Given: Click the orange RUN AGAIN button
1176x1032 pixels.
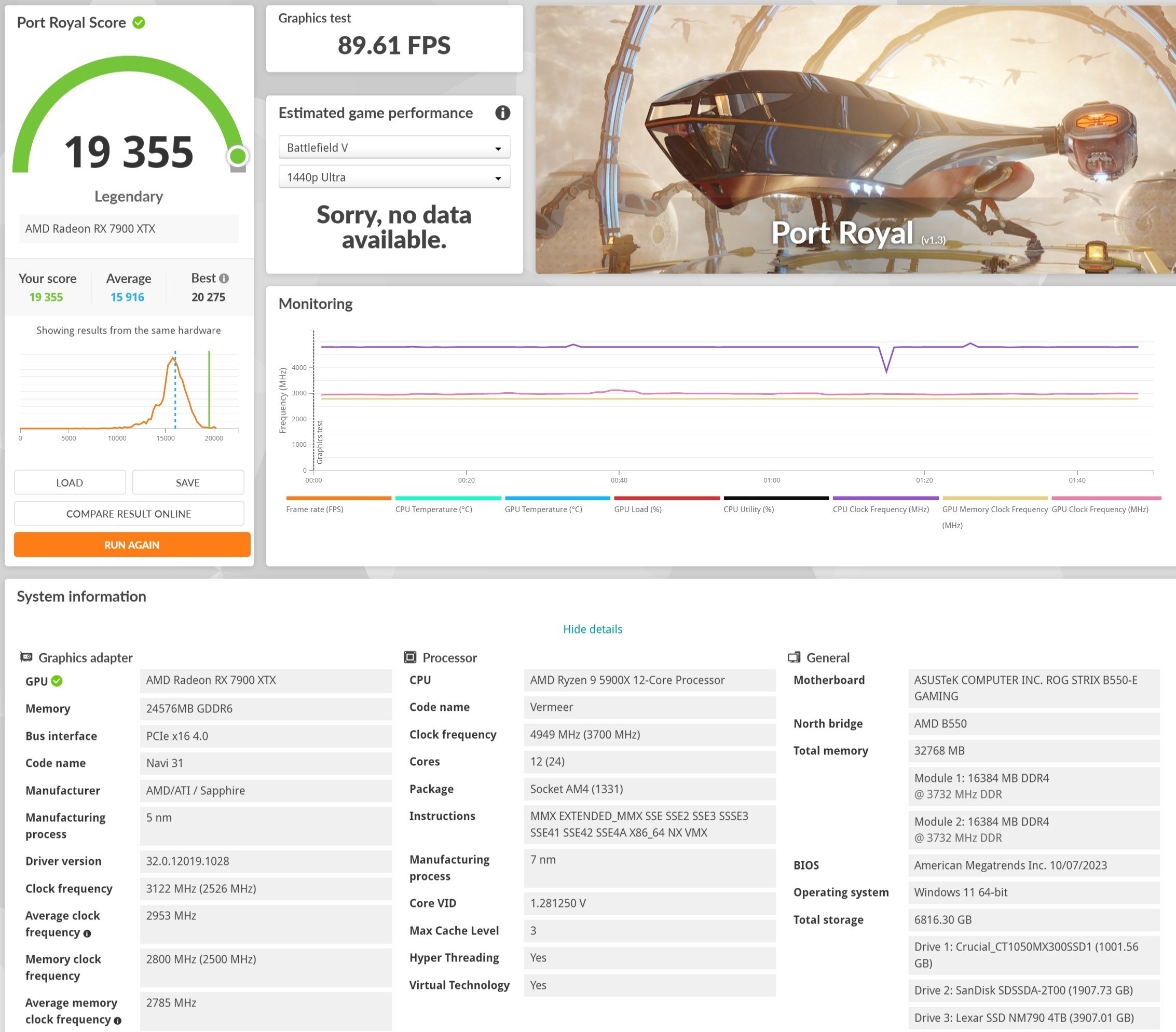Looking at the screenshot, I should tap(132, 545).
